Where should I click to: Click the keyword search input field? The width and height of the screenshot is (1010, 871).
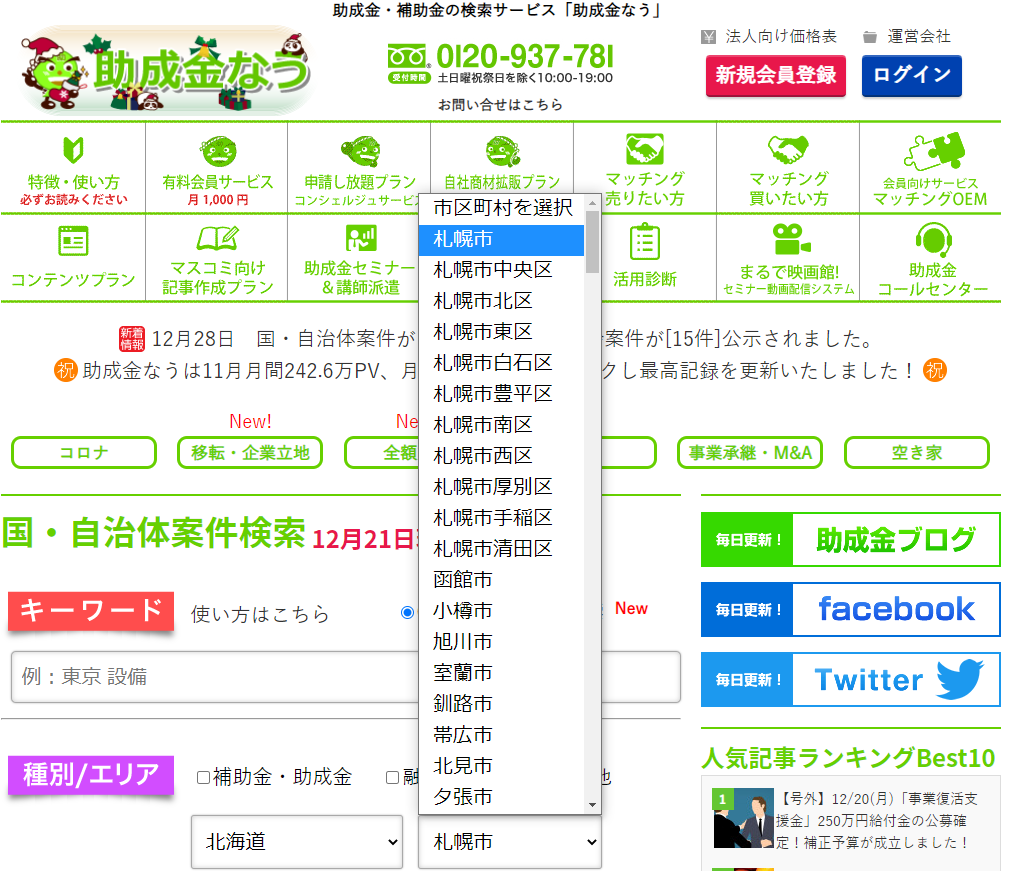tap(345, 677)
